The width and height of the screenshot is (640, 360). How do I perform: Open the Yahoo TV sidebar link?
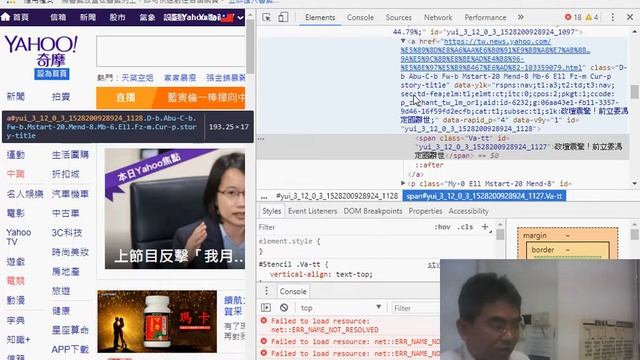pos(18,237)
